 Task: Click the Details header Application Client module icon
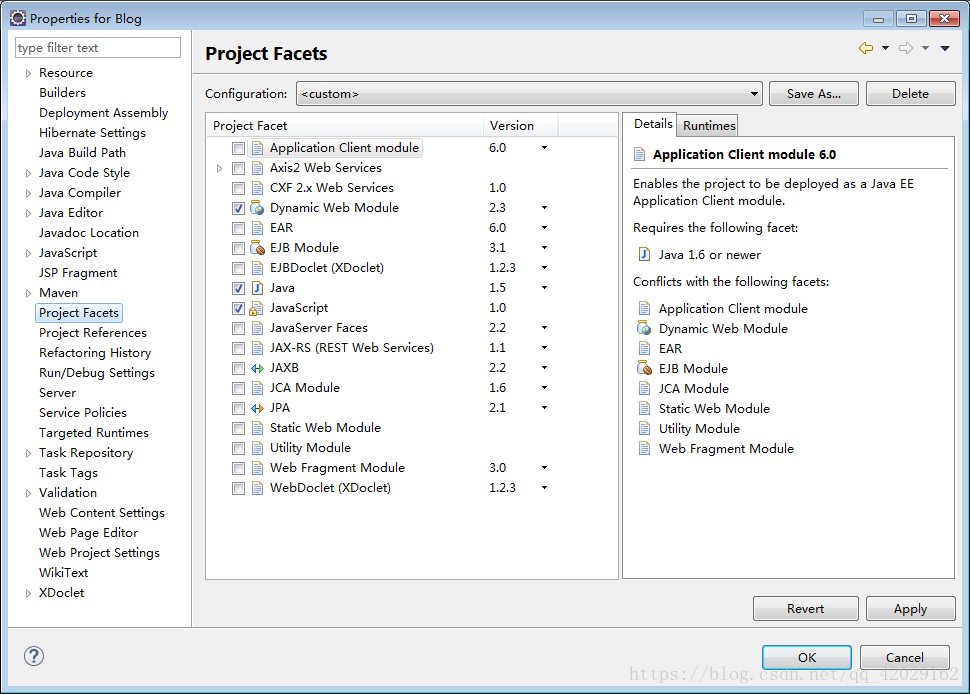tap(639, 154)
